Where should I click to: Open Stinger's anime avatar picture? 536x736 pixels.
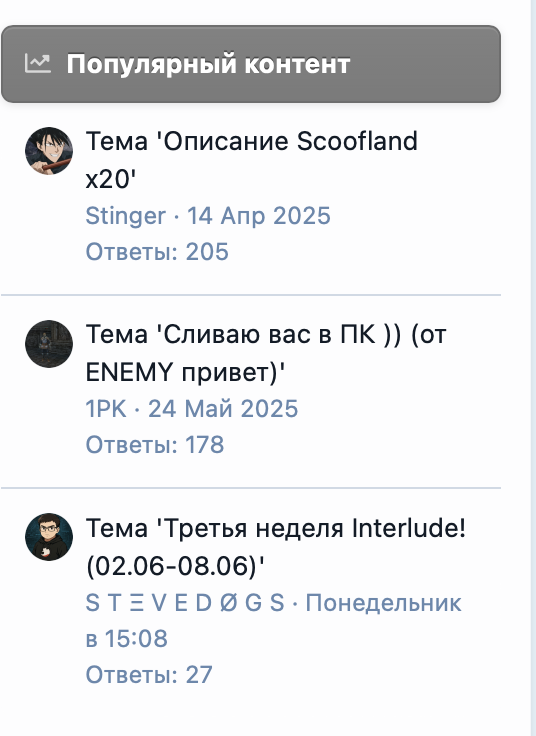[x=49, y=151]
